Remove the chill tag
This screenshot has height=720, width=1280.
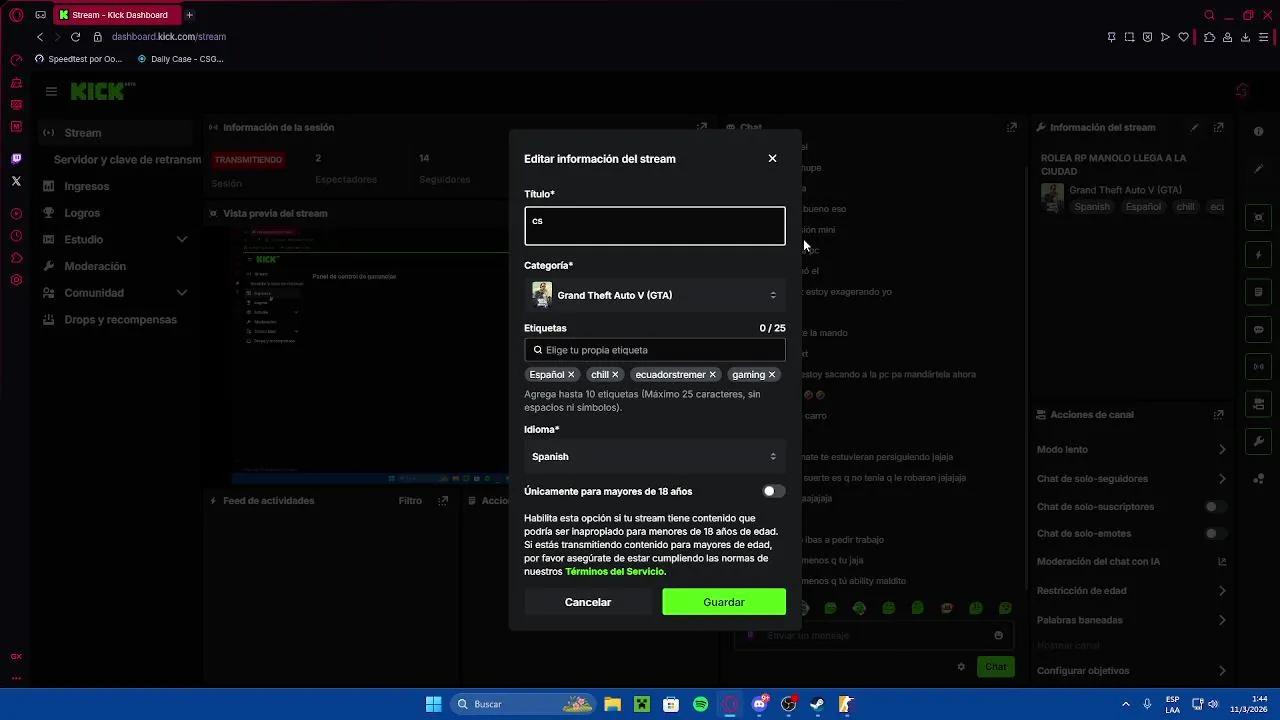tap(615, 375)
